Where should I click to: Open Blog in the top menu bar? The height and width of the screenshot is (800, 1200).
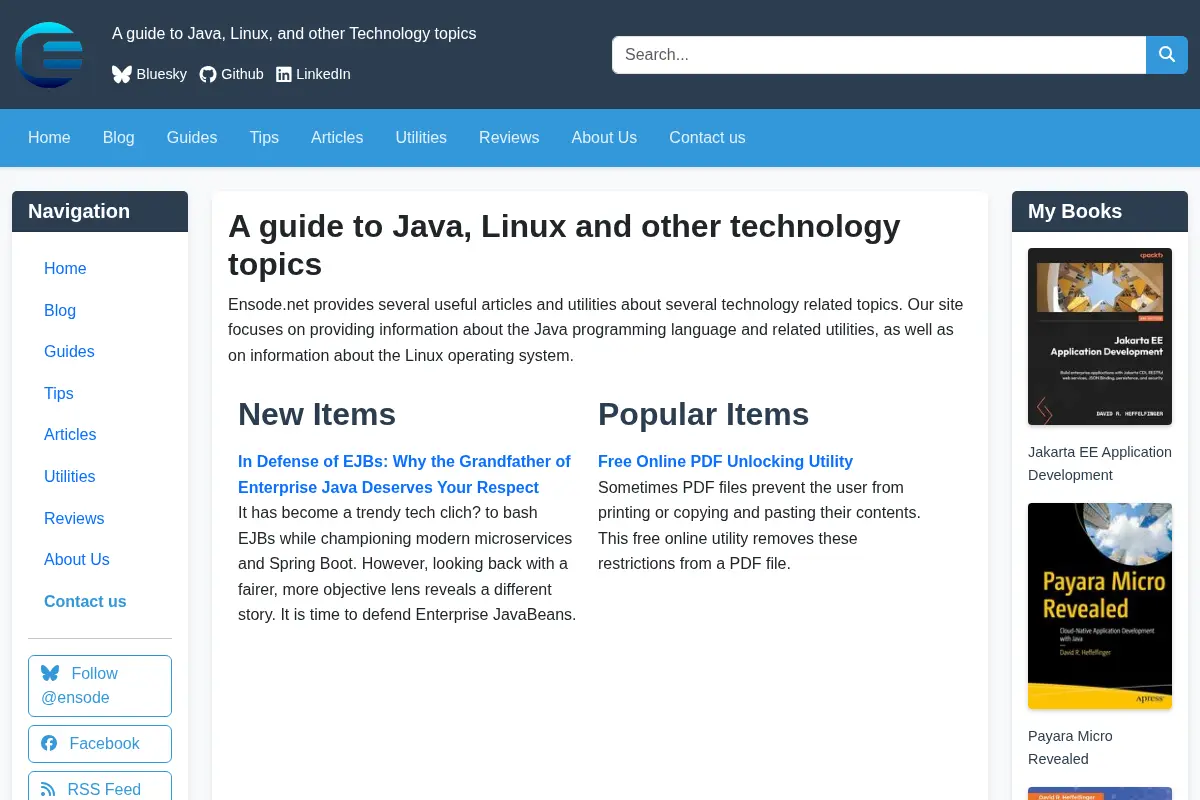(119, 138)
